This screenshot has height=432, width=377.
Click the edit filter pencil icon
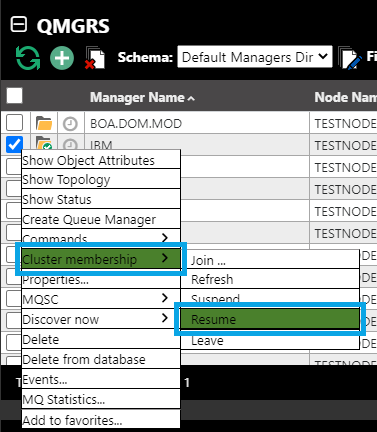350,58
